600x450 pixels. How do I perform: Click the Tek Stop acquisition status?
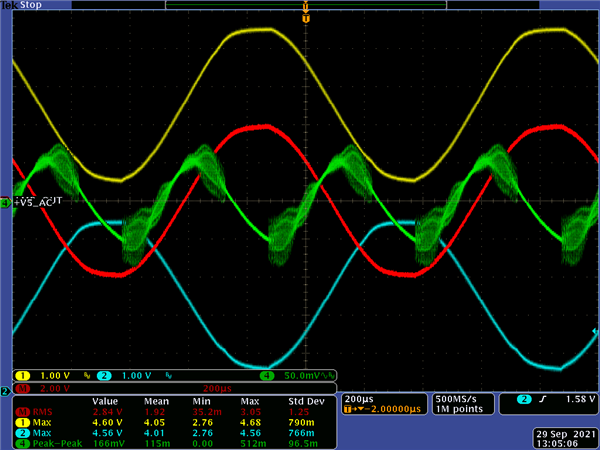21,5
